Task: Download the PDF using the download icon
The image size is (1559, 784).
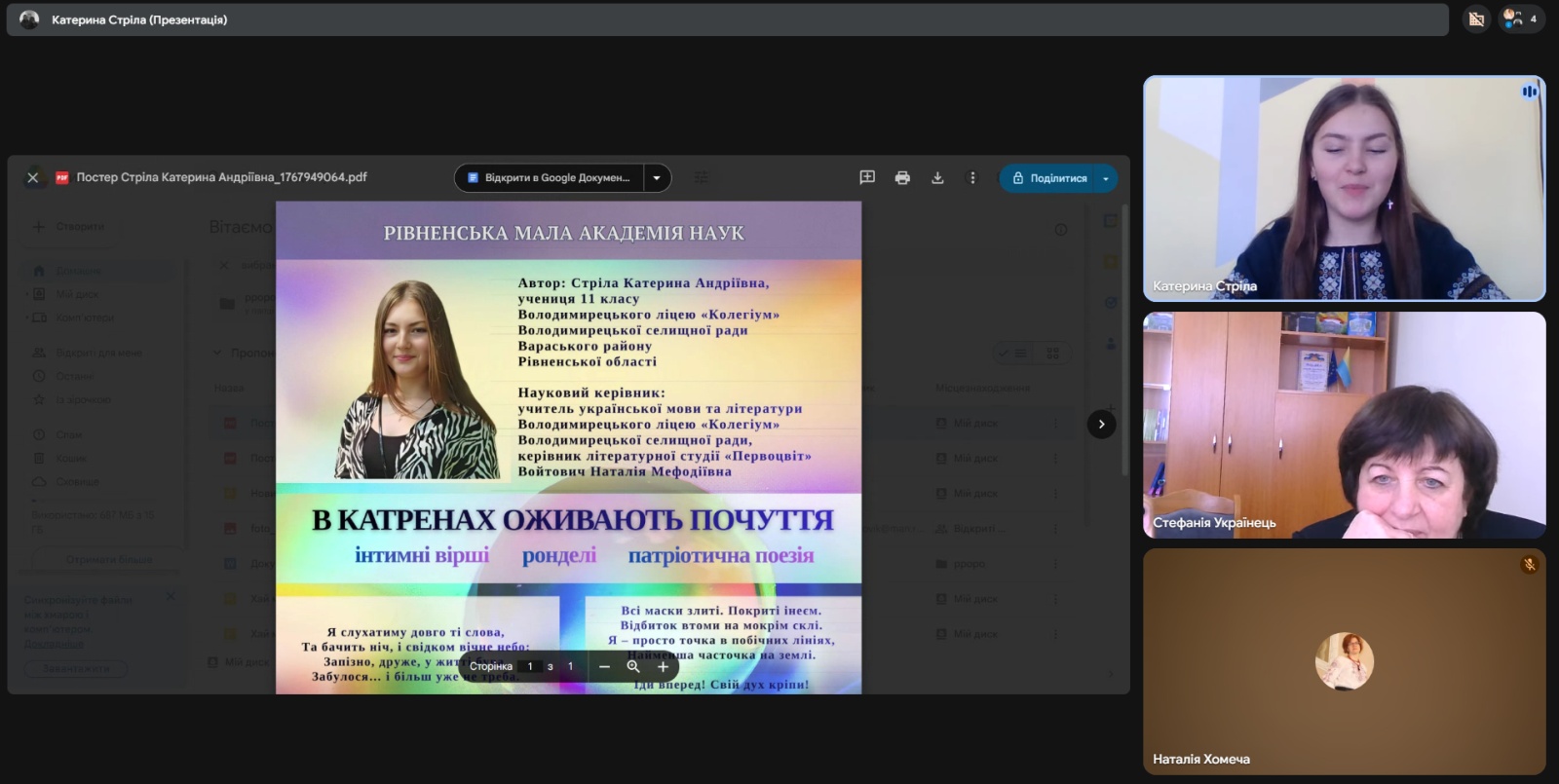Action: 937,178
